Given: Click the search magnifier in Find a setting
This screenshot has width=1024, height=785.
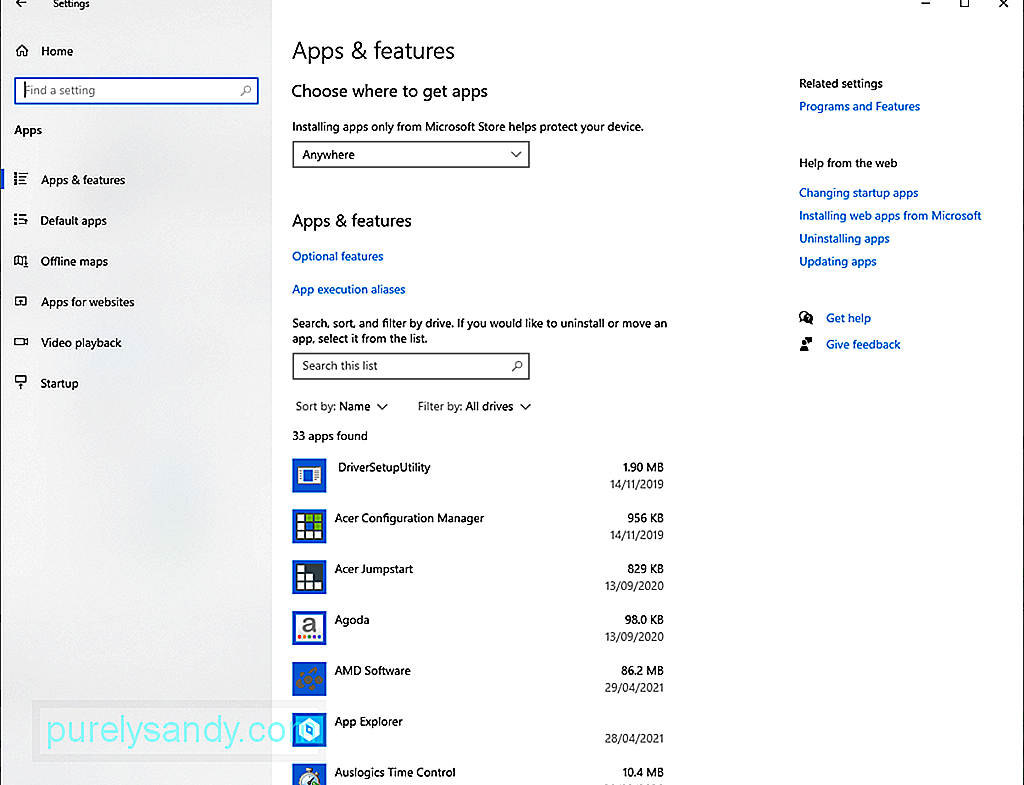Looking at the screenshot, I should pos(246,91).
